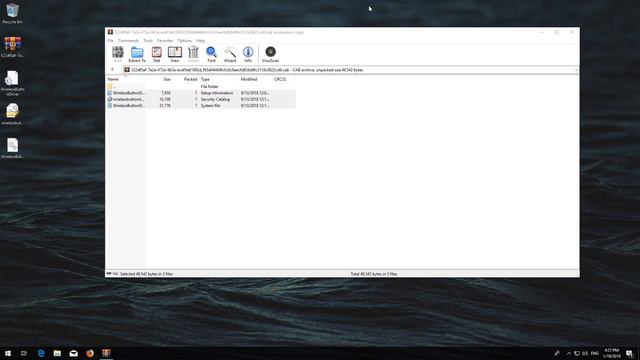Open the Commands menu
This screenshot has width=640, height=360.
tap(128, 40)
